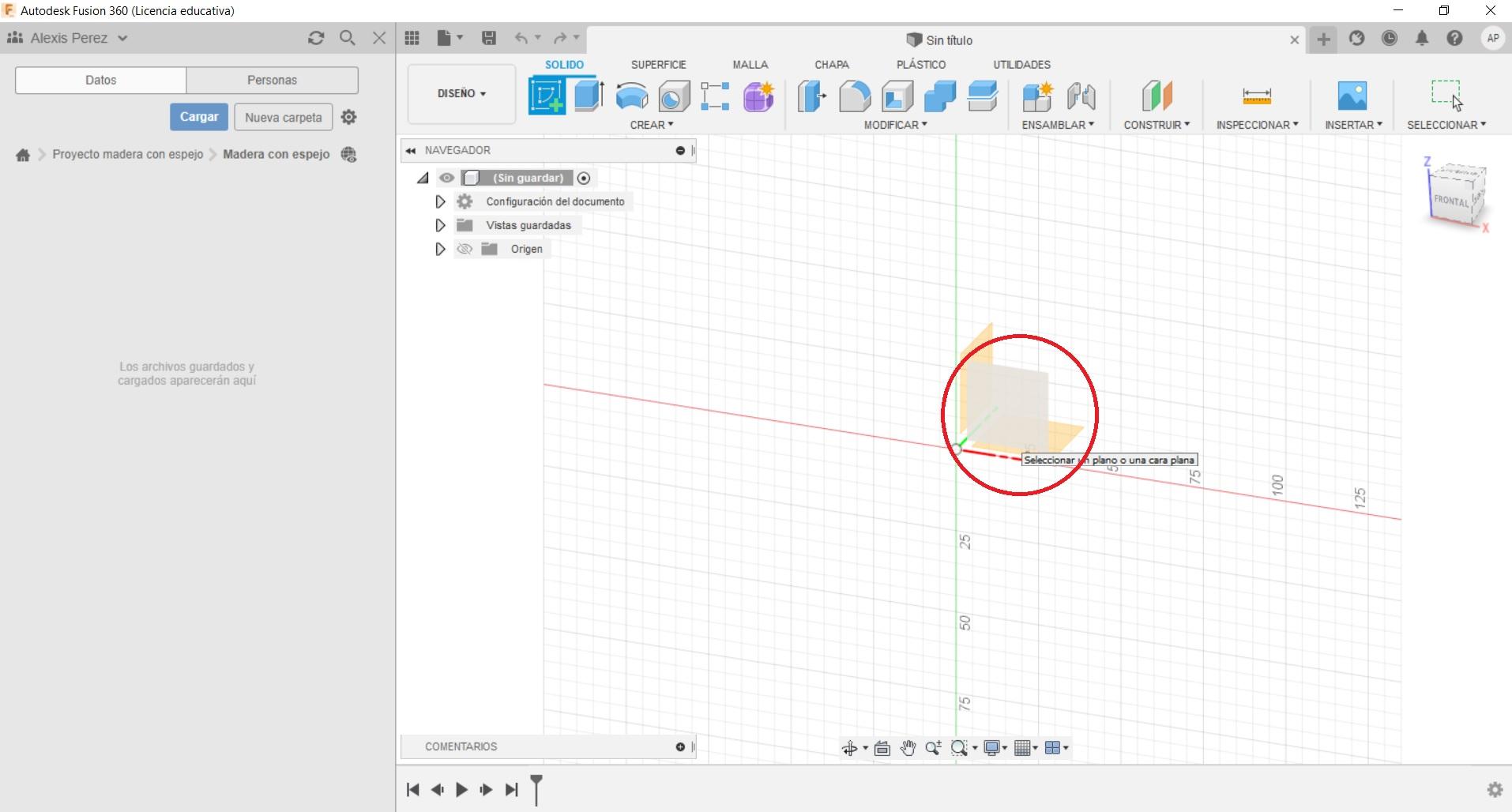
Task: Select the Personas tab
Action: [x=273, y=80]
